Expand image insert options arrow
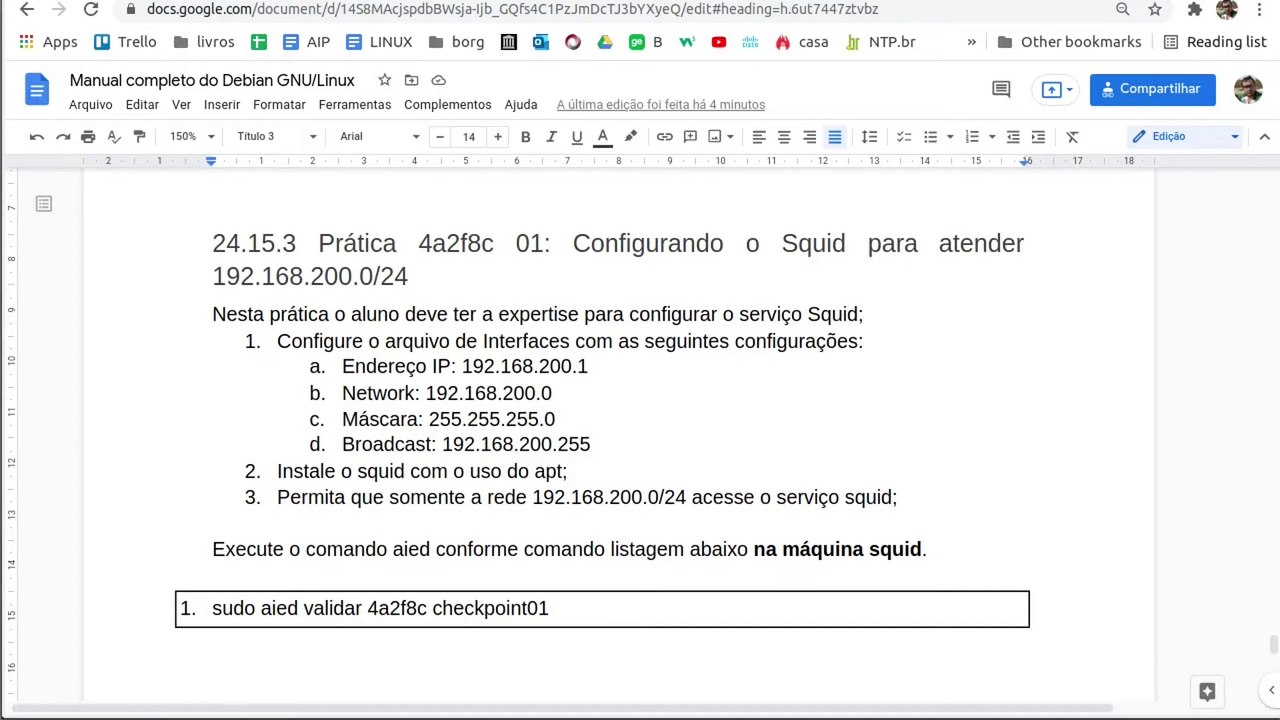 pyautogui.click(x=730, y=136)
